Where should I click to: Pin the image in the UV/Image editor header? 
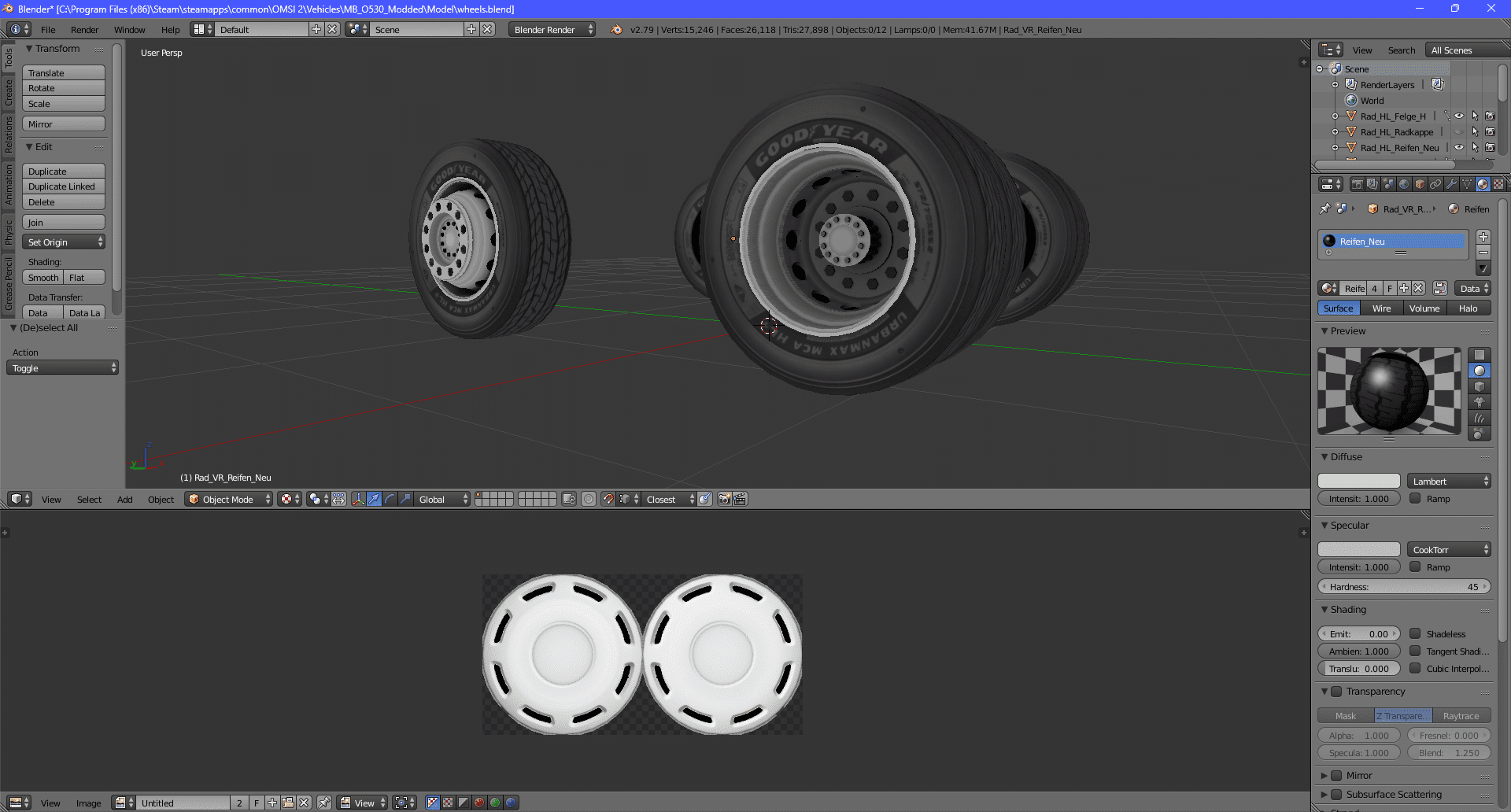coord(324,803)
